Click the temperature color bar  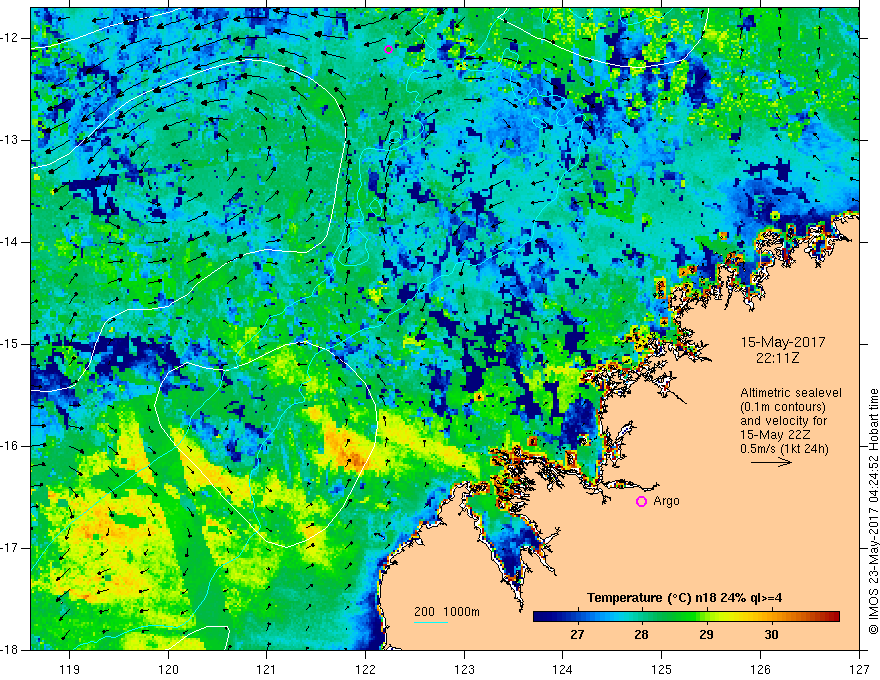coord(686,617)
